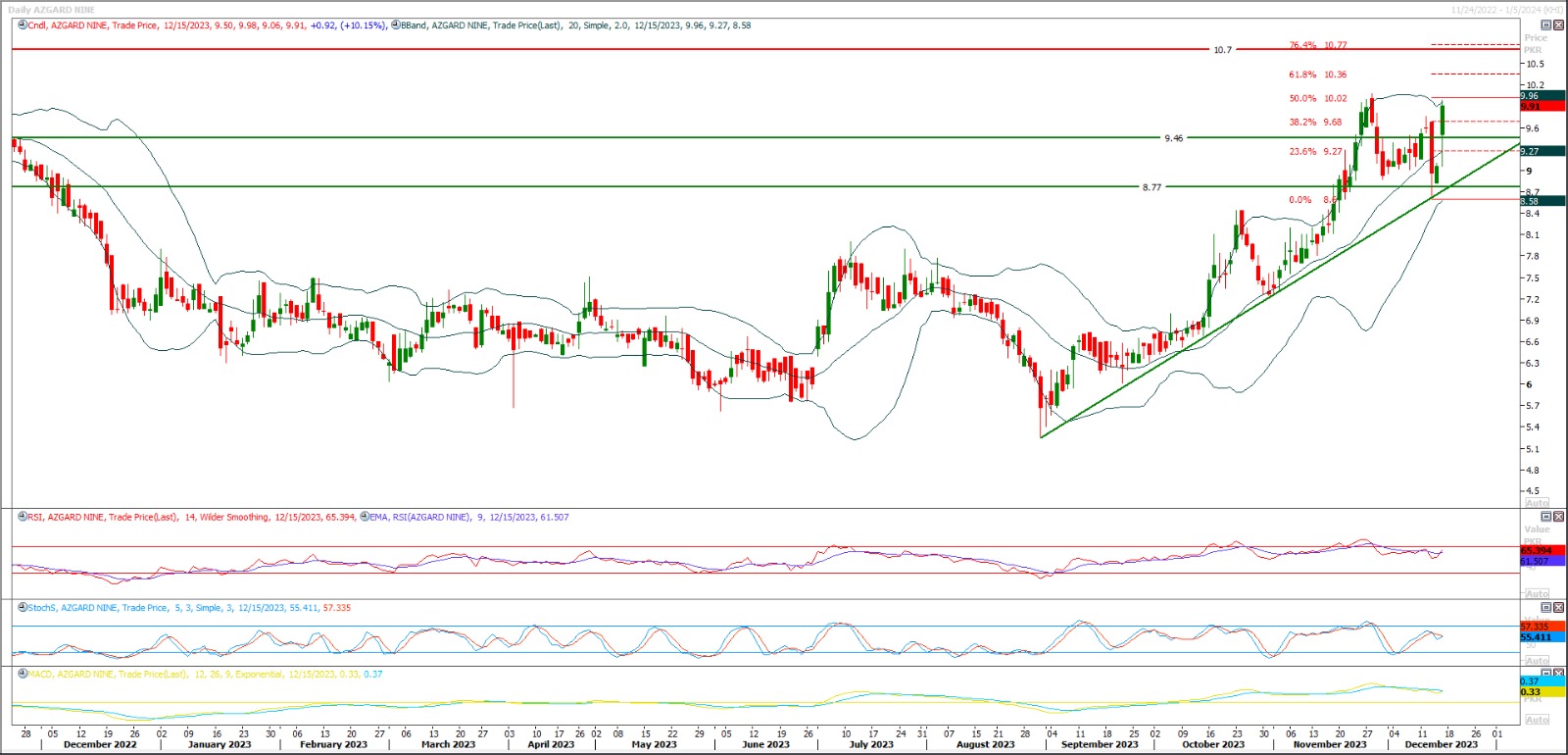
Task: Click the red 65.394 RSI value tag
Action: point(1543,551)
